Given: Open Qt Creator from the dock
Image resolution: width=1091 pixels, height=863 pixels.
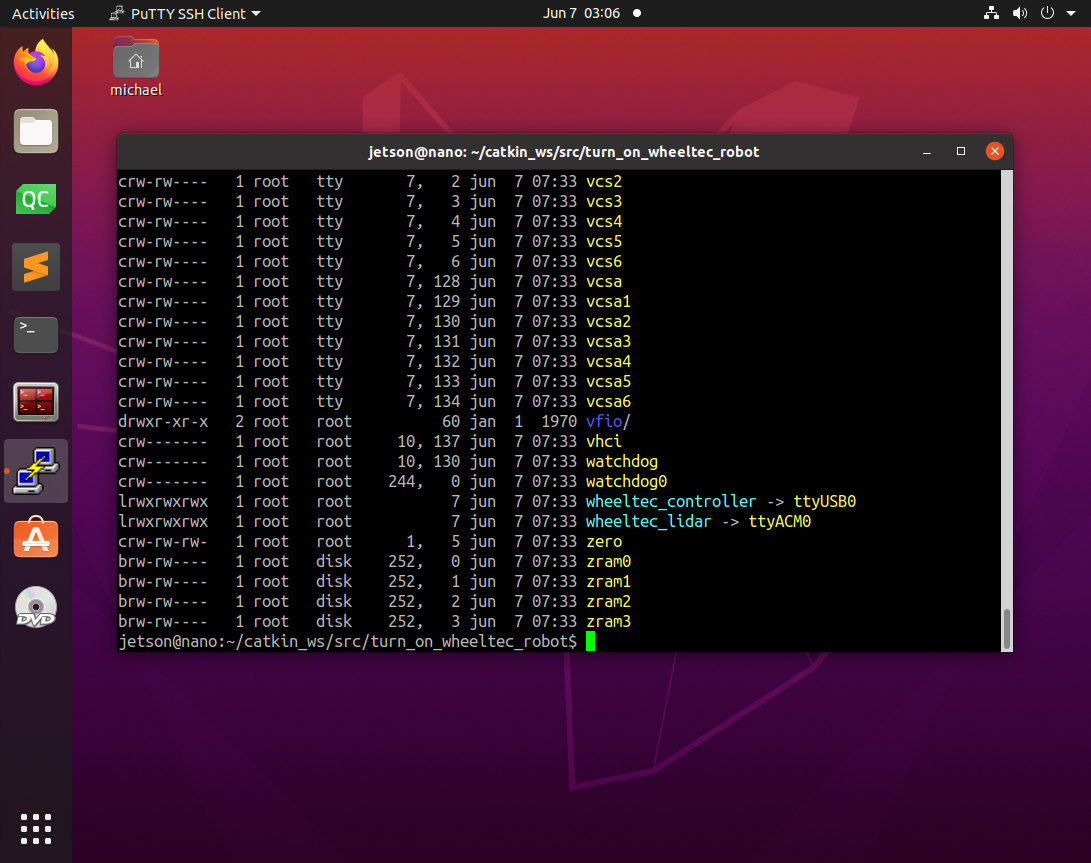Looking at the screenshot, I should point(36,199).
